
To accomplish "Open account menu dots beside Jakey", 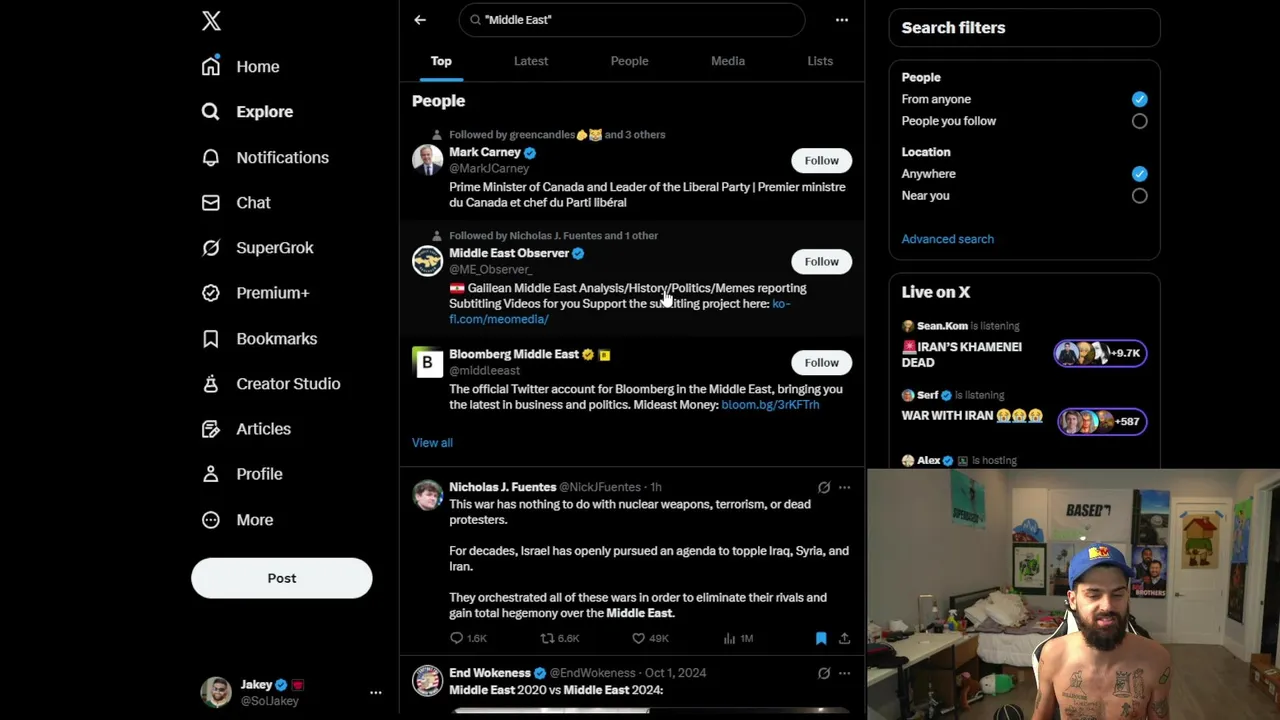I will click(x=376, y=692).
